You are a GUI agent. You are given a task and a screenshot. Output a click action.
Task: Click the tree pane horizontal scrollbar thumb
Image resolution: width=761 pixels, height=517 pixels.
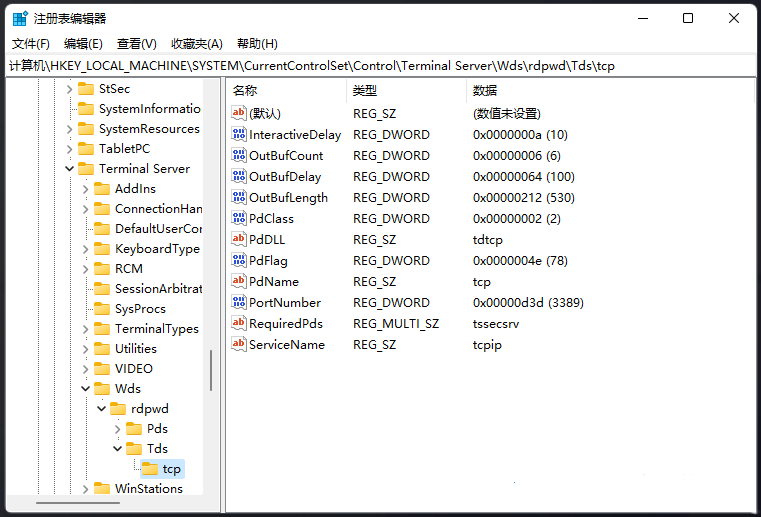pyautogui.click(x=78, y=503)
